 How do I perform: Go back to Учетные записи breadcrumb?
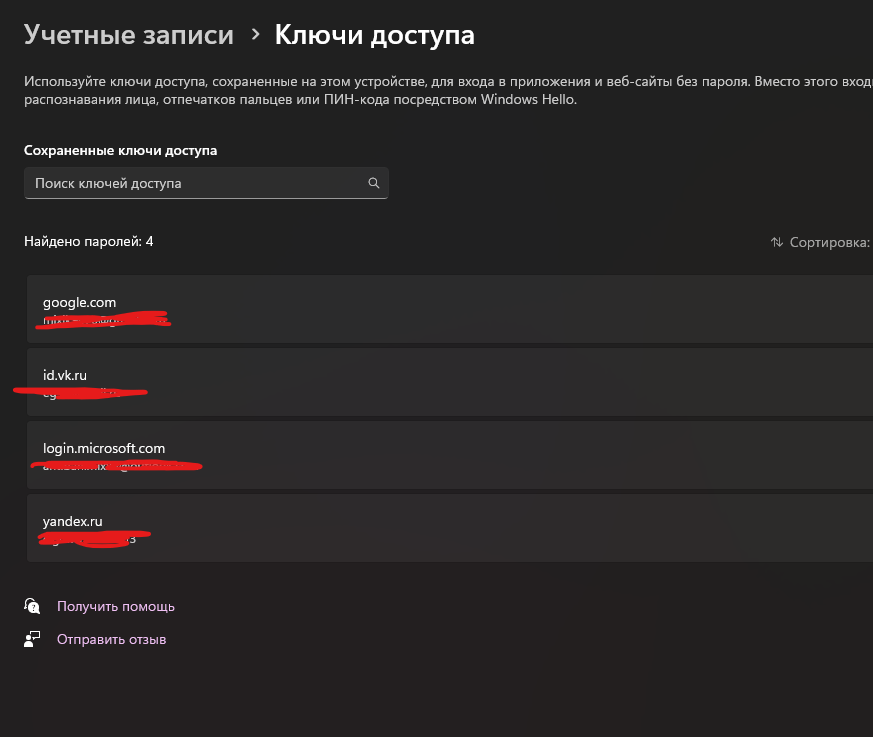[128, 35]
